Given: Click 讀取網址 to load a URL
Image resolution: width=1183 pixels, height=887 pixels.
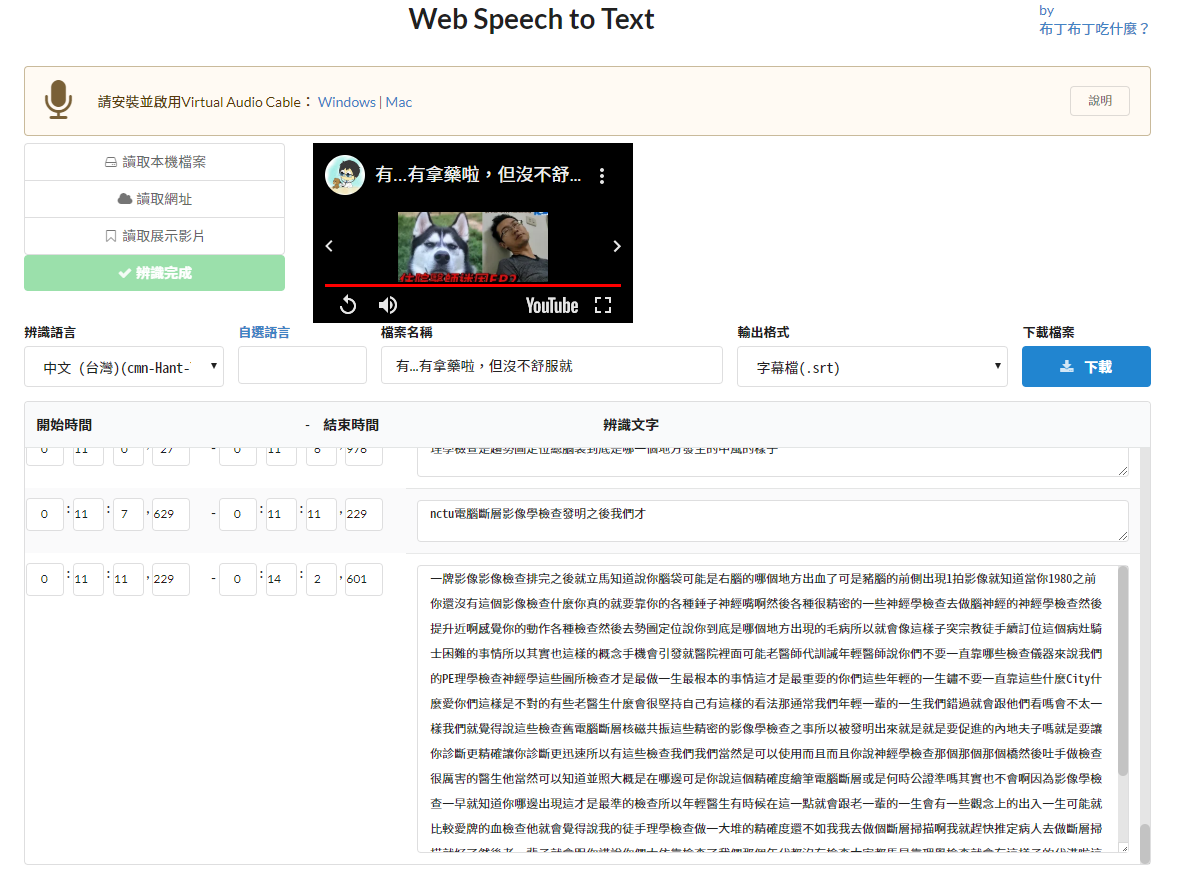Looking at the screenshot, I should point(155,199).
